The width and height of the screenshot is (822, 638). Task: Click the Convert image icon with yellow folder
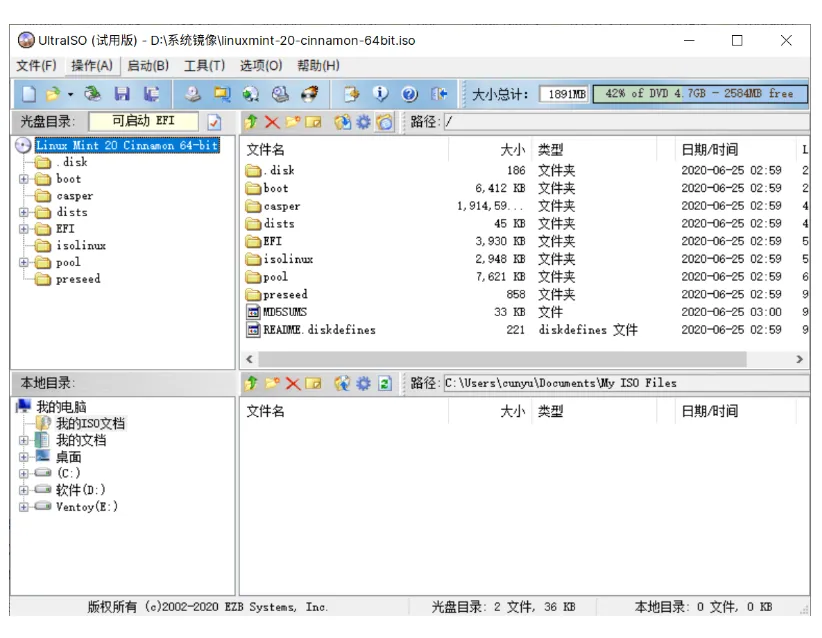222,94
